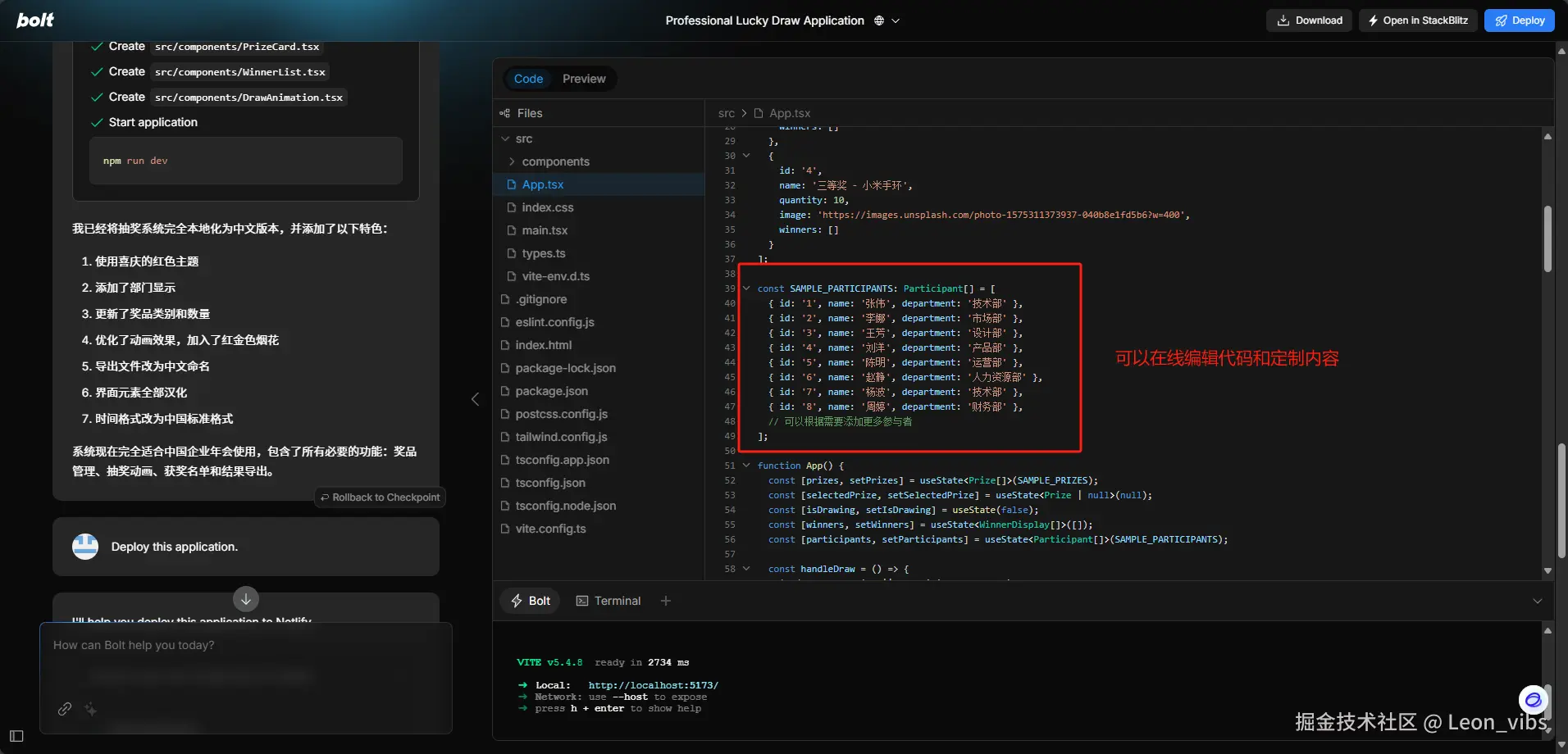Open tsconfig.node.json file
This screenshot has width=1568, height=754.
click(x=599, y=506)
